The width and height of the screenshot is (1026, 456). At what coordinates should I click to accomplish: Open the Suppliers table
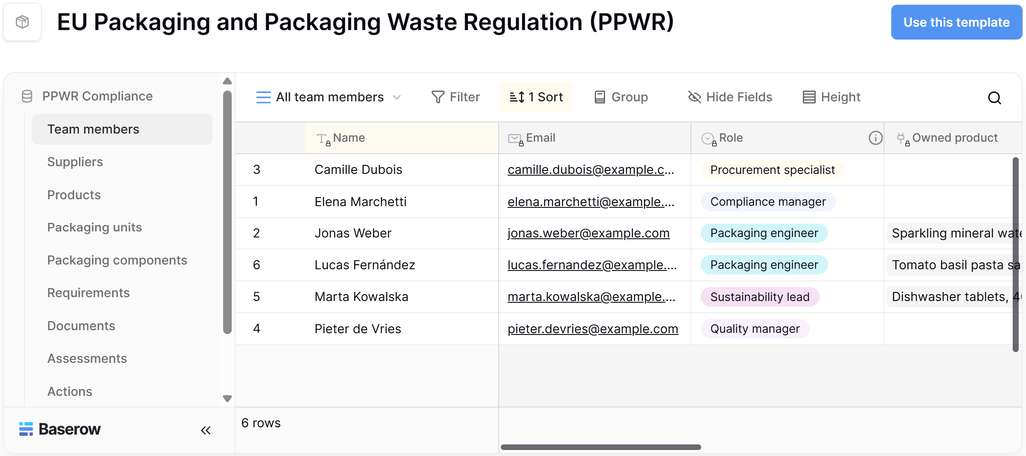coord(75,162)
